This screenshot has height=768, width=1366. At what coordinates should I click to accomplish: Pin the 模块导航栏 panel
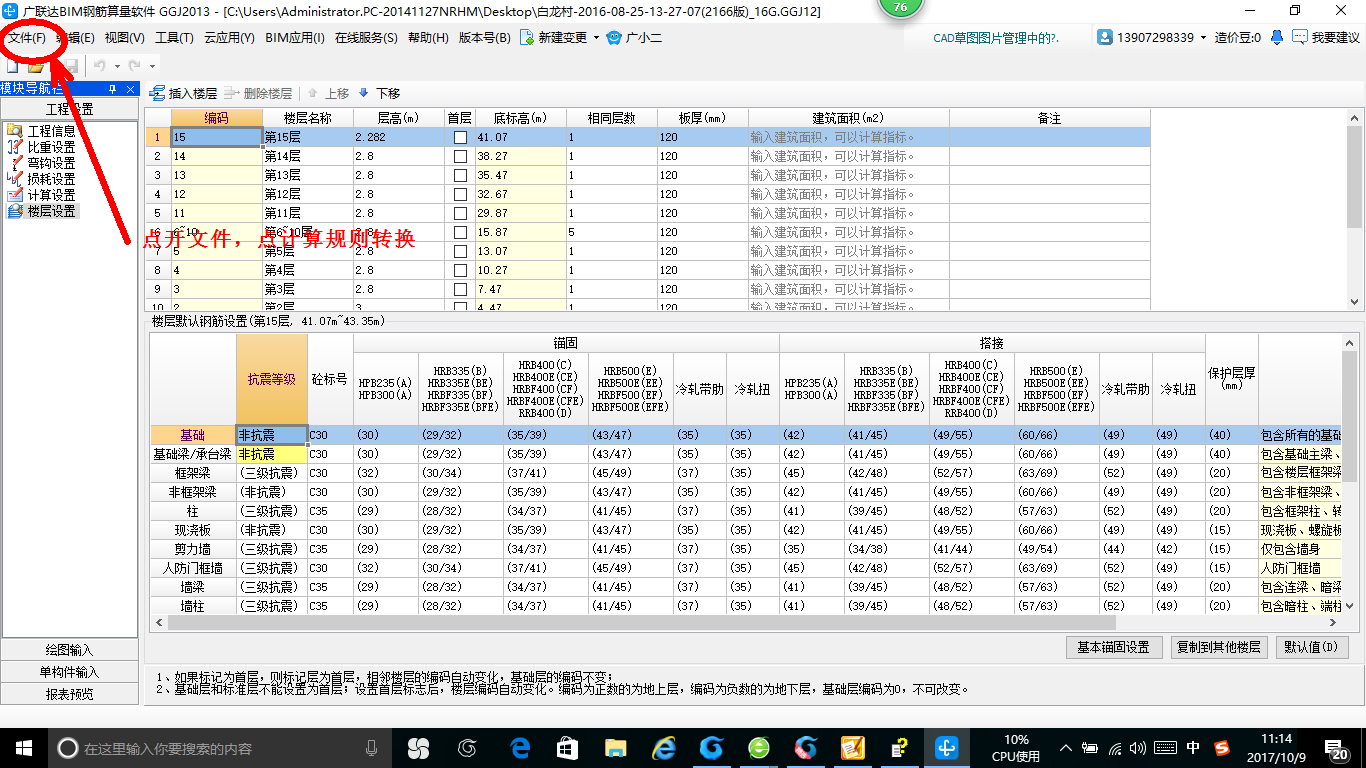point(113,89)
